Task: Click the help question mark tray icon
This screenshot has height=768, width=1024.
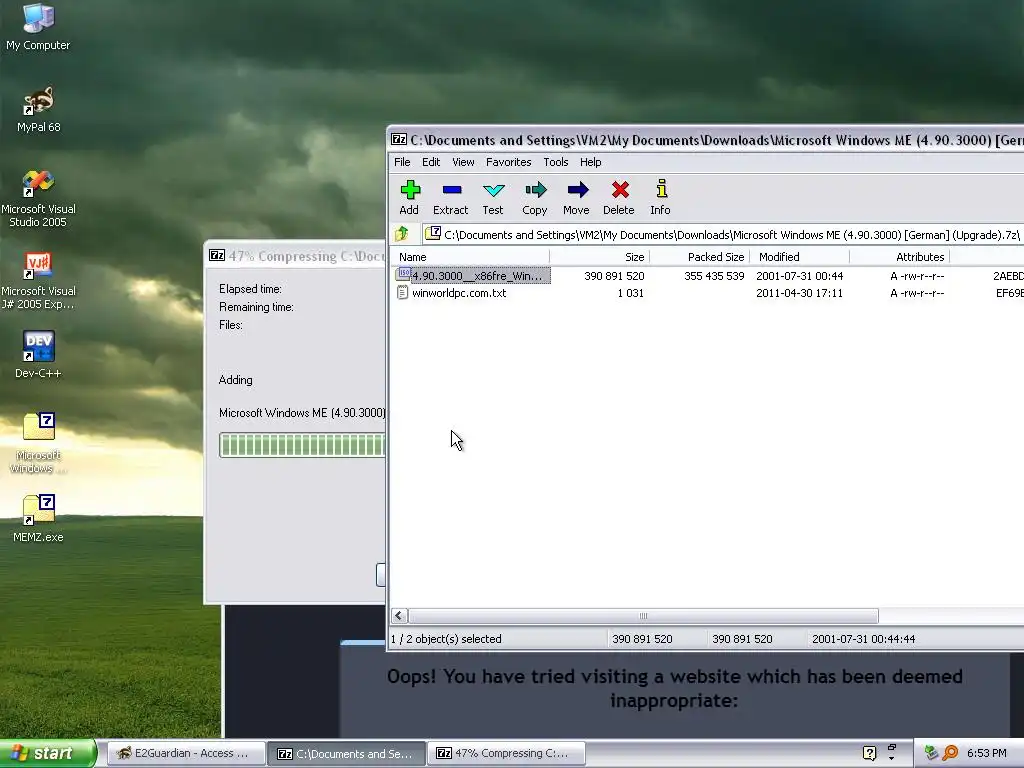Action: click(869, 754)
